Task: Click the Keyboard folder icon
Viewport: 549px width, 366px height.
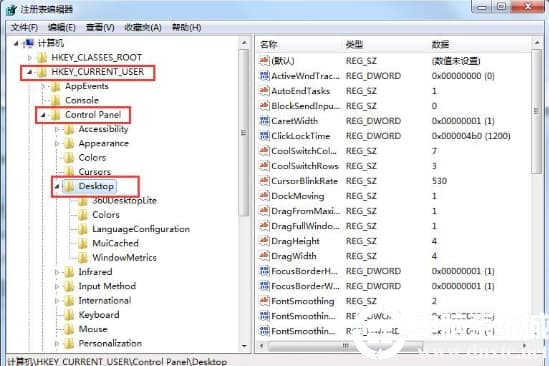Action: [69, 315]
